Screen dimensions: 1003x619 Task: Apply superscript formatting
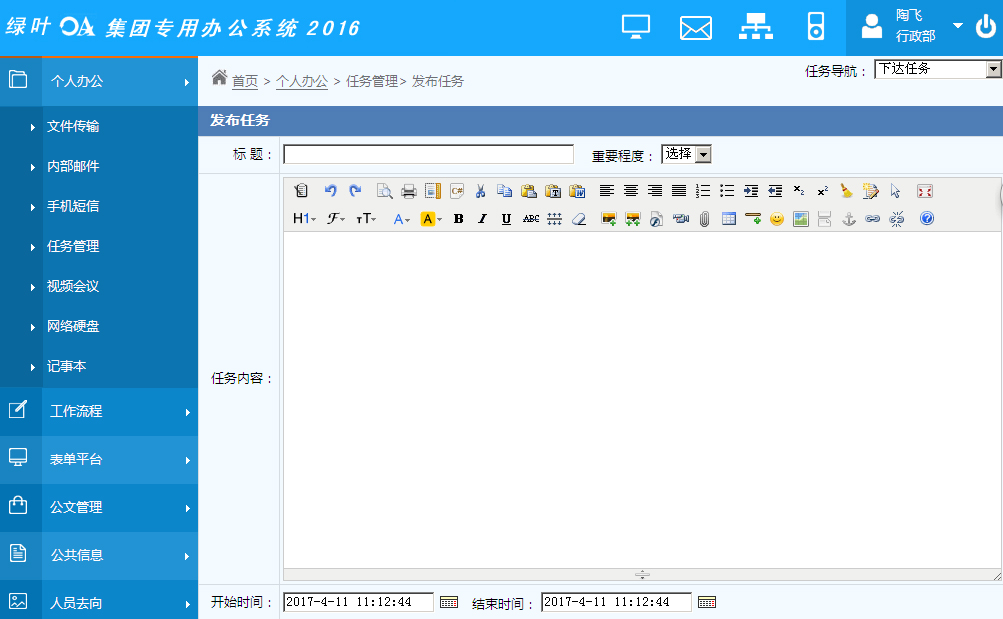click(x=823, y=191)
